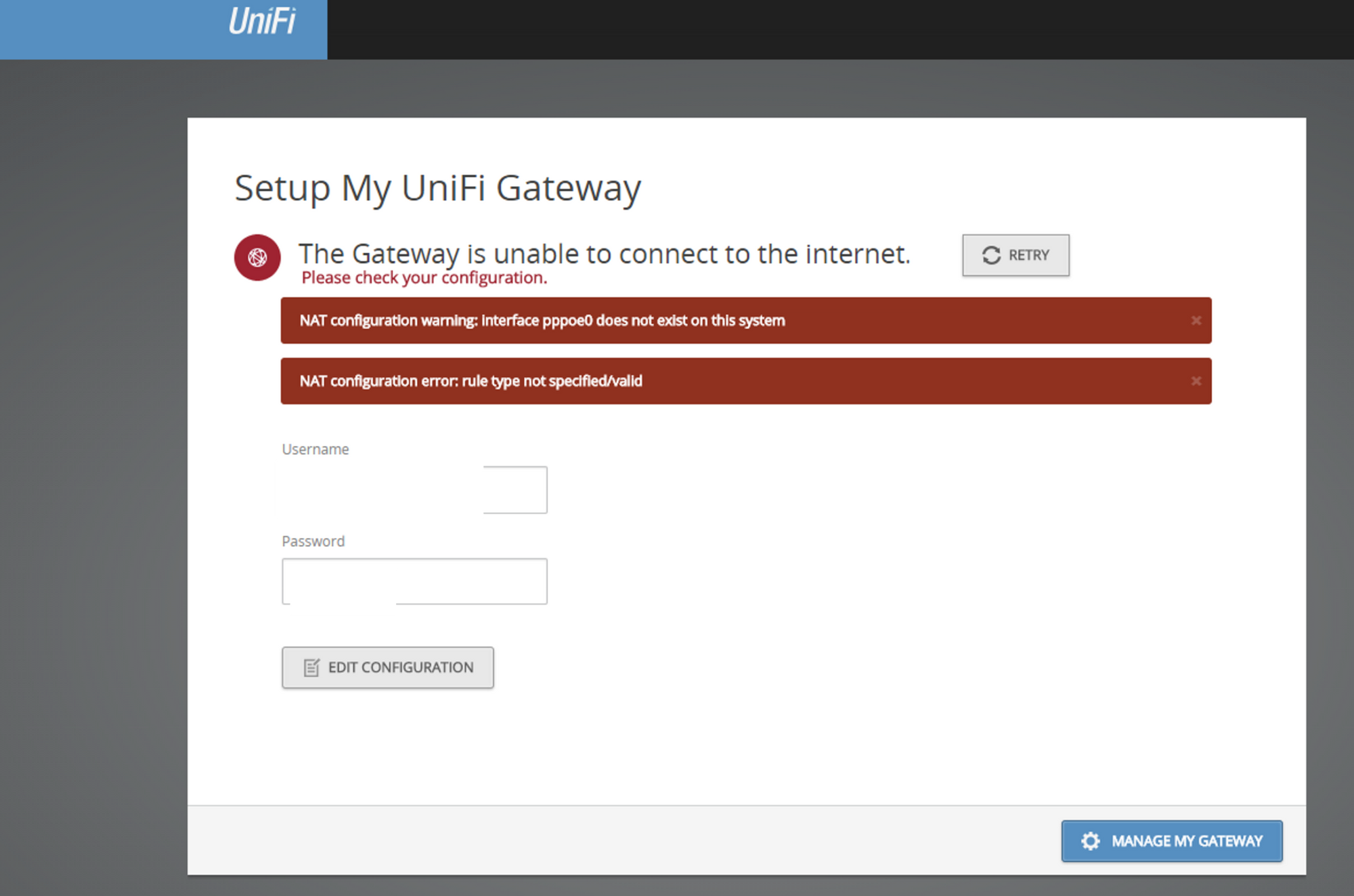Click the Setup My UniFi Gateway heading
1354x896 pixels.
click(437, 188)
